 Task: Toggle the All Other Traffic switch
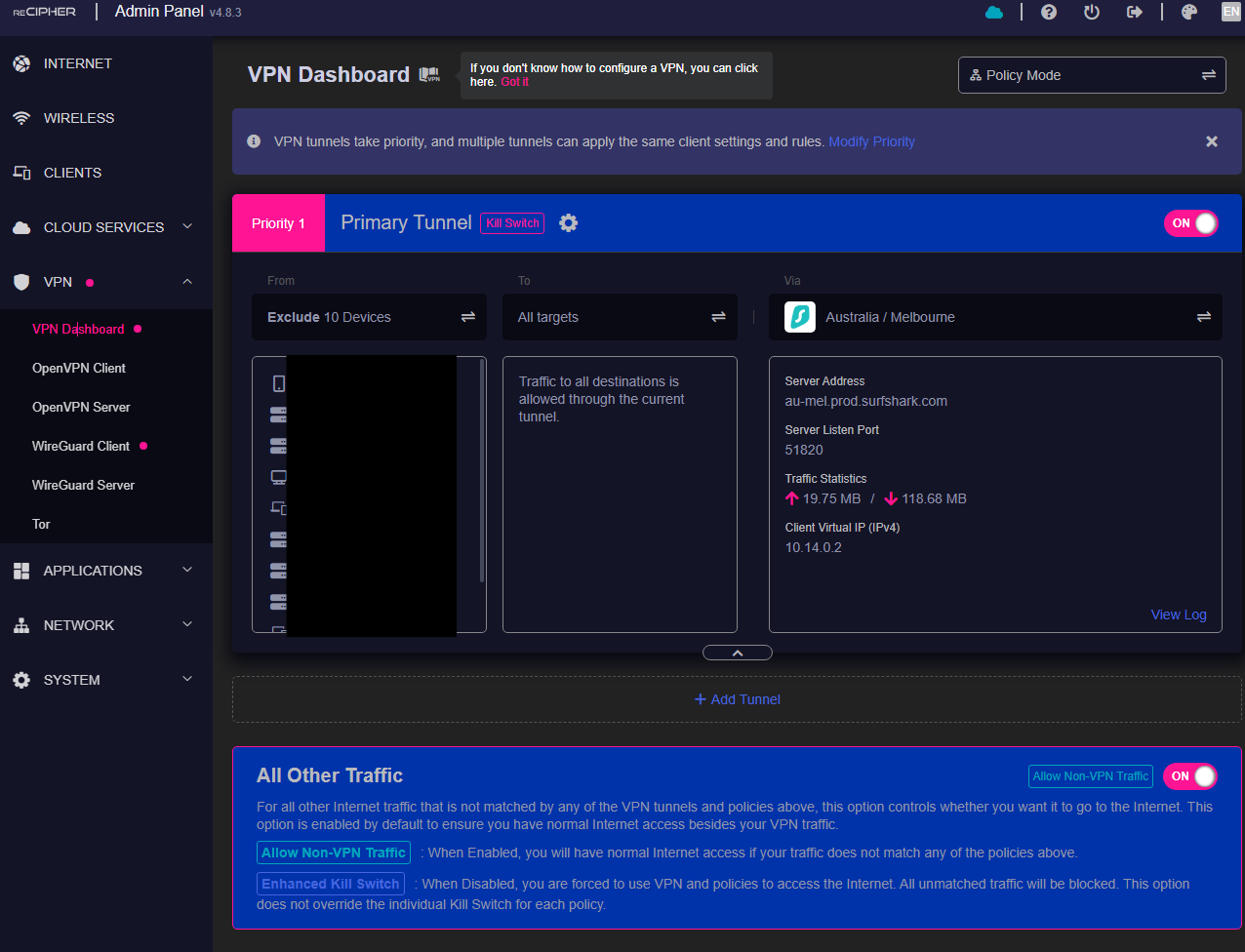(1190, 776)
